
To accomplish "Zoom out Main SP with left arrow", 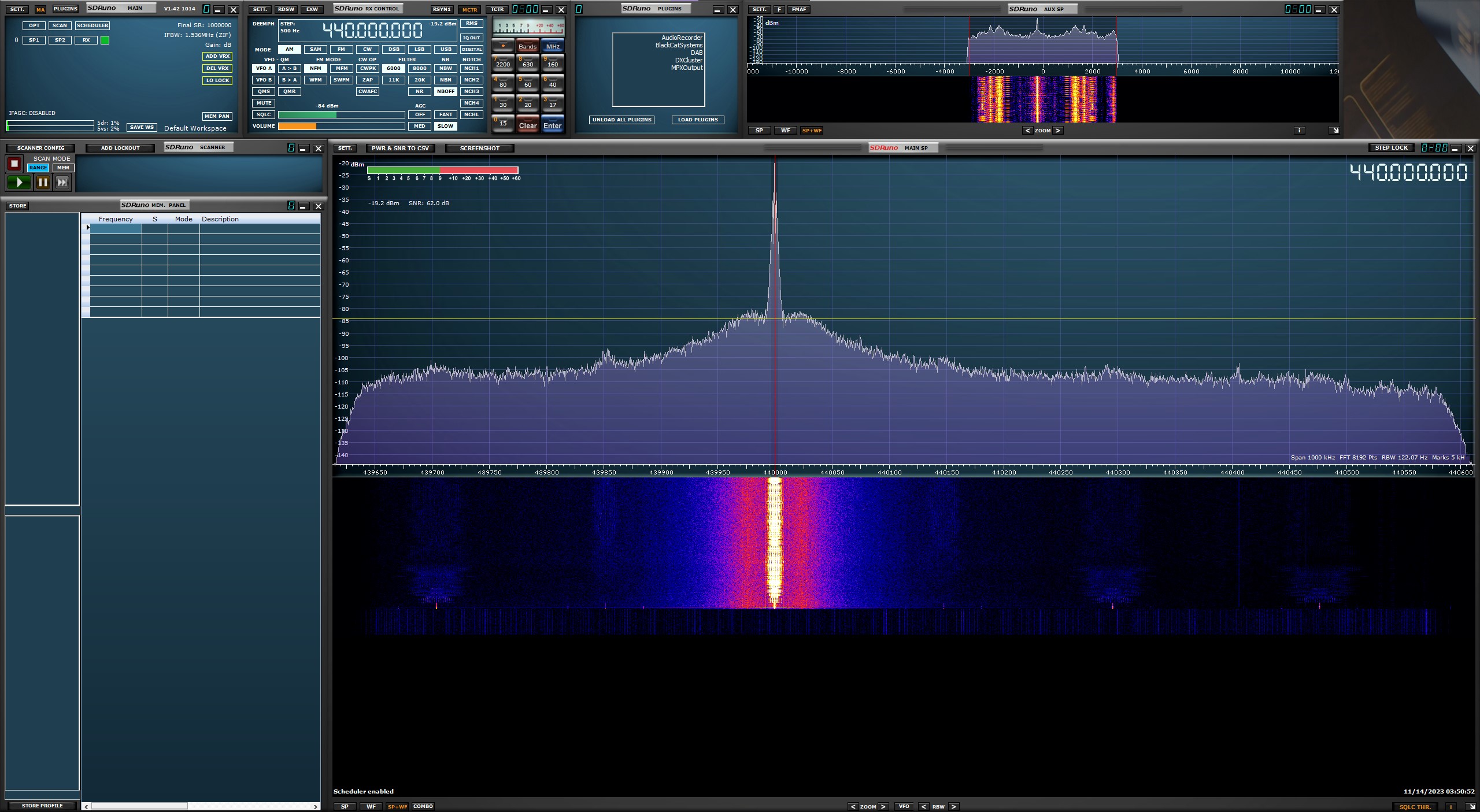I will pos(853,807).
